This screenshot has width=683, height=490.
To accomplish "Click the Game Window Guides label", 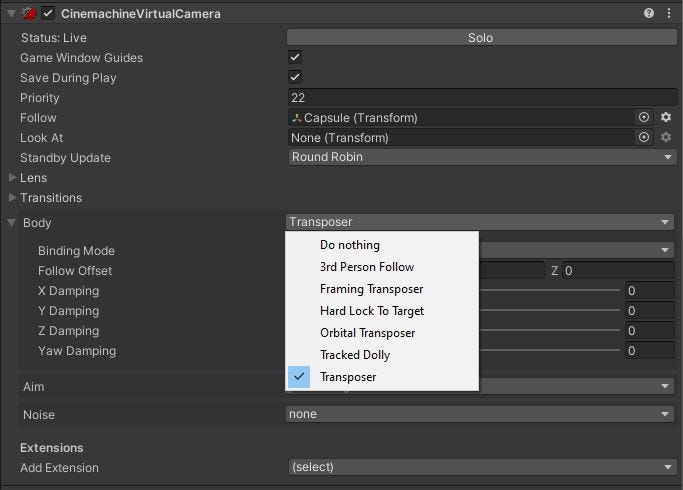I will (81, 57).
